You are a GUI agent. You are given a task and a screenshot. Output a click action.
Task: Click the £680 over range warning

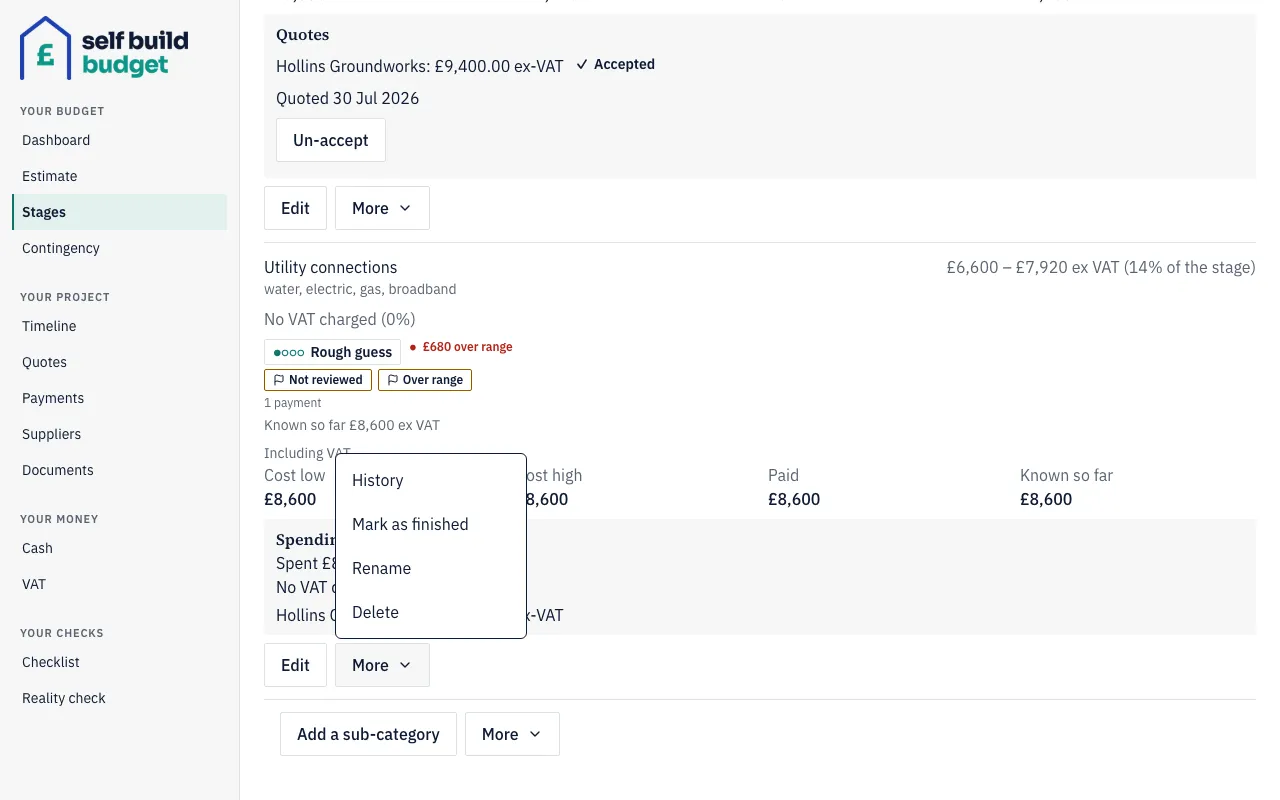tap(461, 347)
